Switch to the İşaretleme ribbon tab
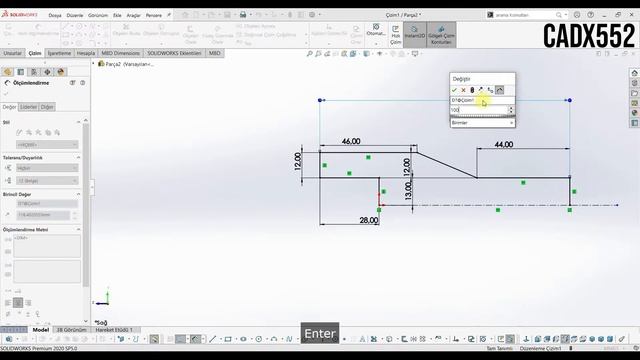The image size is (640, 360). point(59,53)
